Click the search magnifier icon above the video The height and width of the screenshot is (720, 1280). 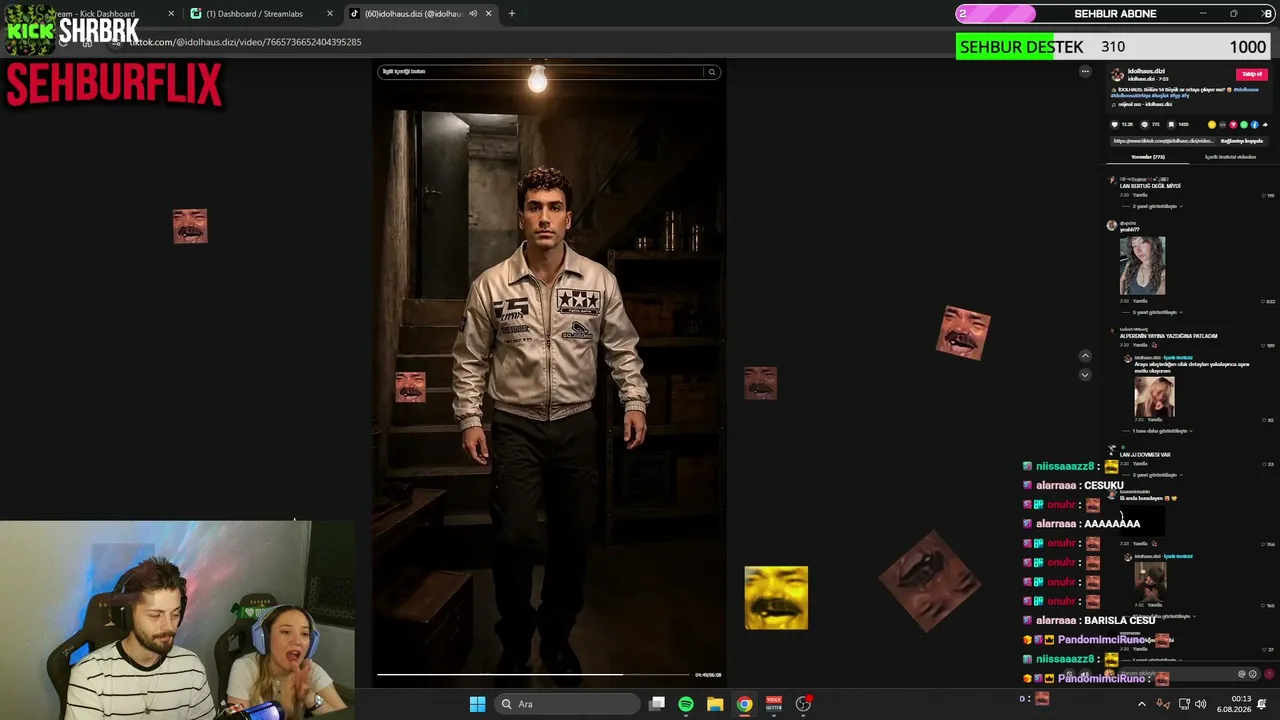pyautogui.click(x=712, y=72)
